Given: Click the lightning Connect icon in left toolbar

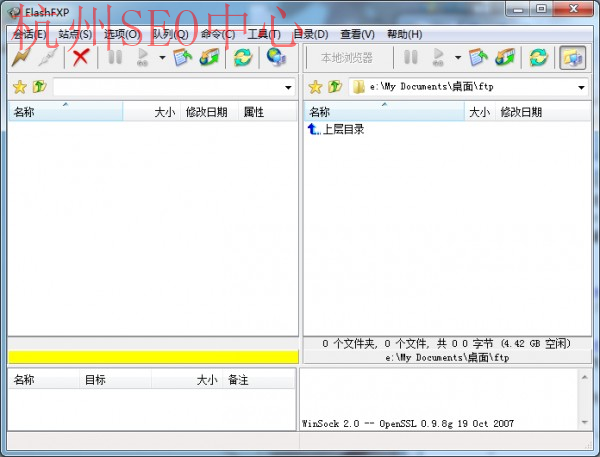Looking at the screenshot, I should pyautogui.click(x=21, y=57).
